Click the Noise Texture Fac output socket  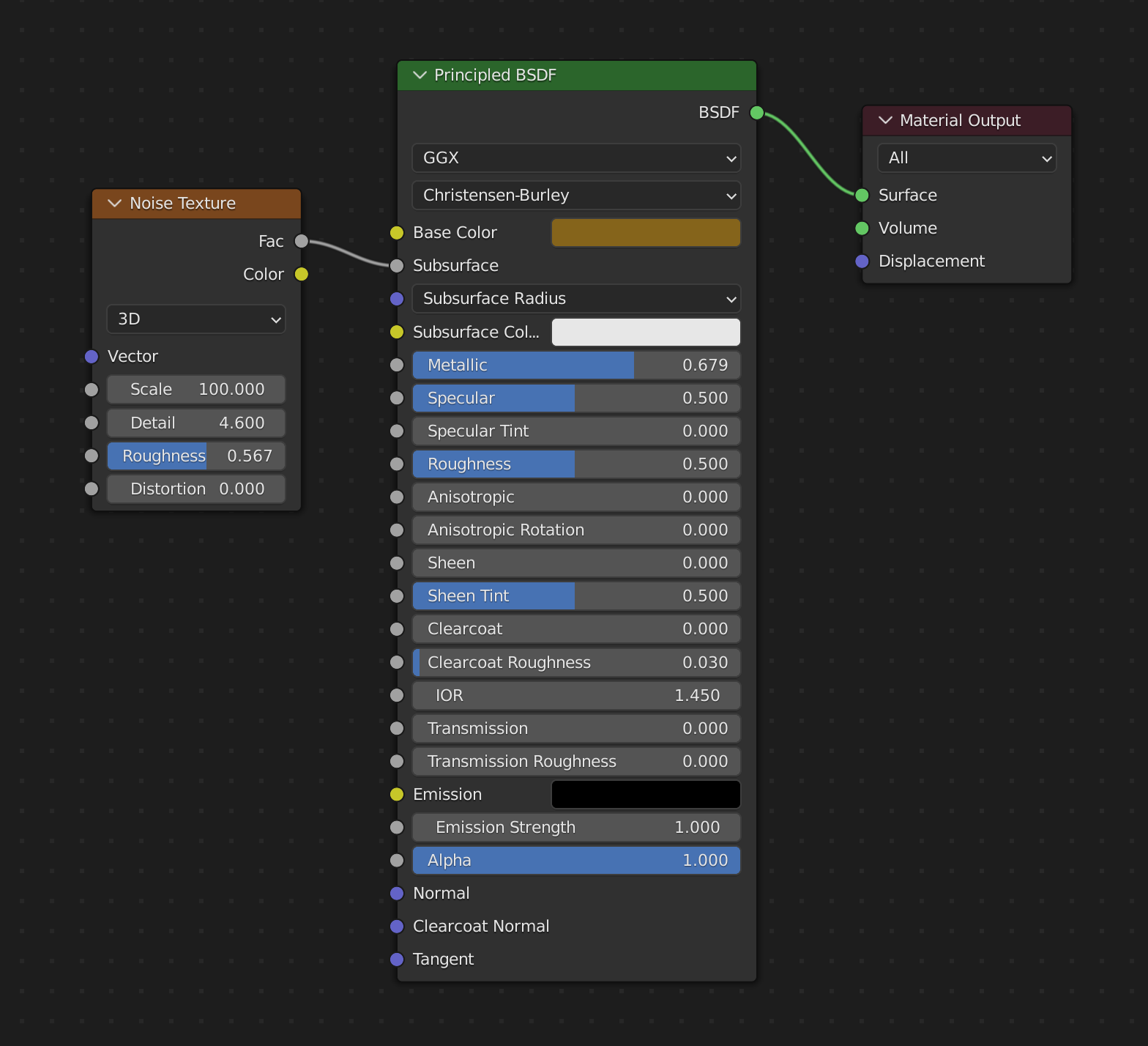(301, 241)
